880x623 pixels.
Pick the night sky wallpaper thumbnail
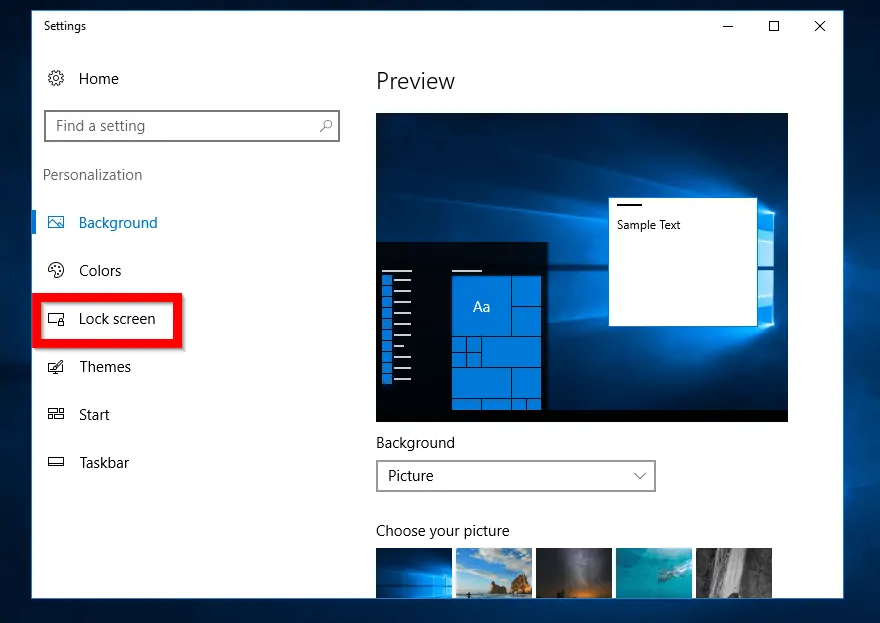click(x=573, y=573)
